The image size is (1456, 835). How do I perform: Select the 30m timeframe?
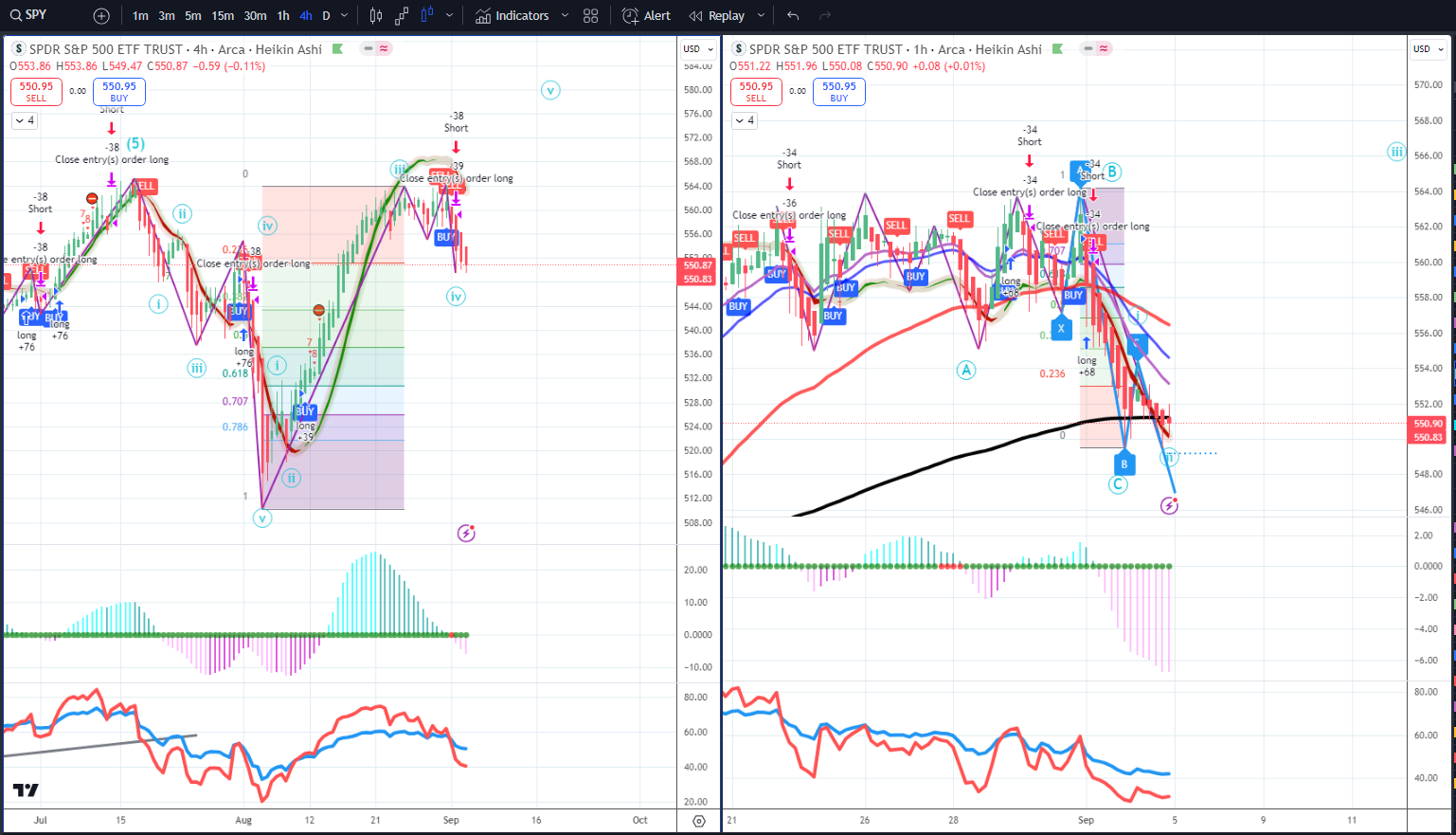[x=255, y=16]
